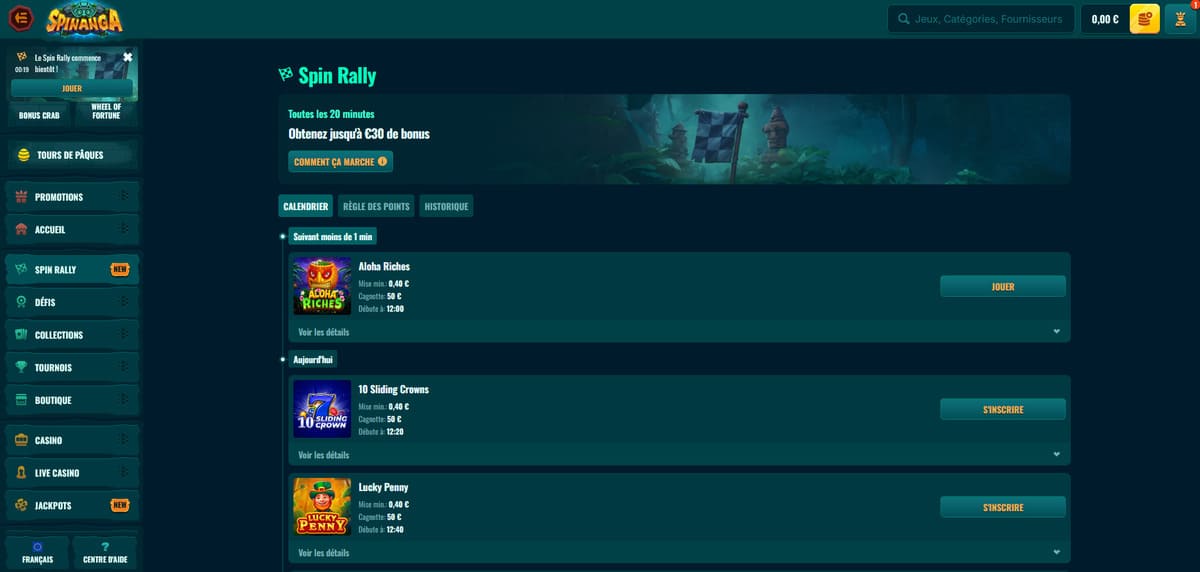
Task: Focus the games search field
Action: tap(990, 19)
